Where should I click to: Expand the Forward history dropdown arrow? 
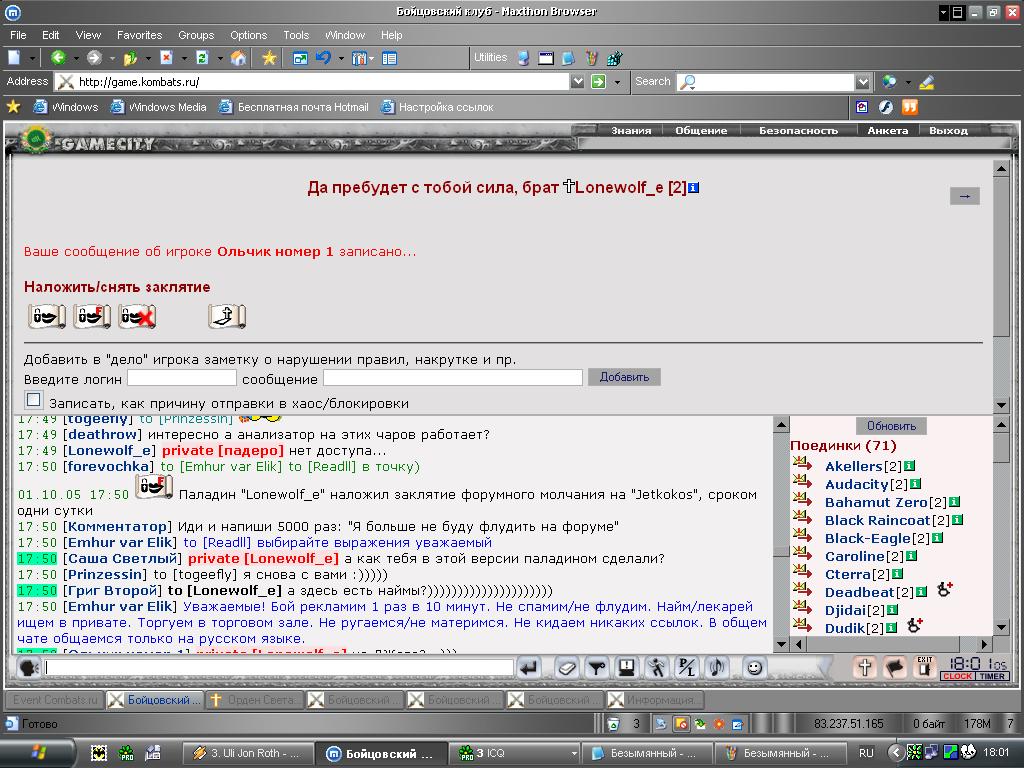pos(112,59)
